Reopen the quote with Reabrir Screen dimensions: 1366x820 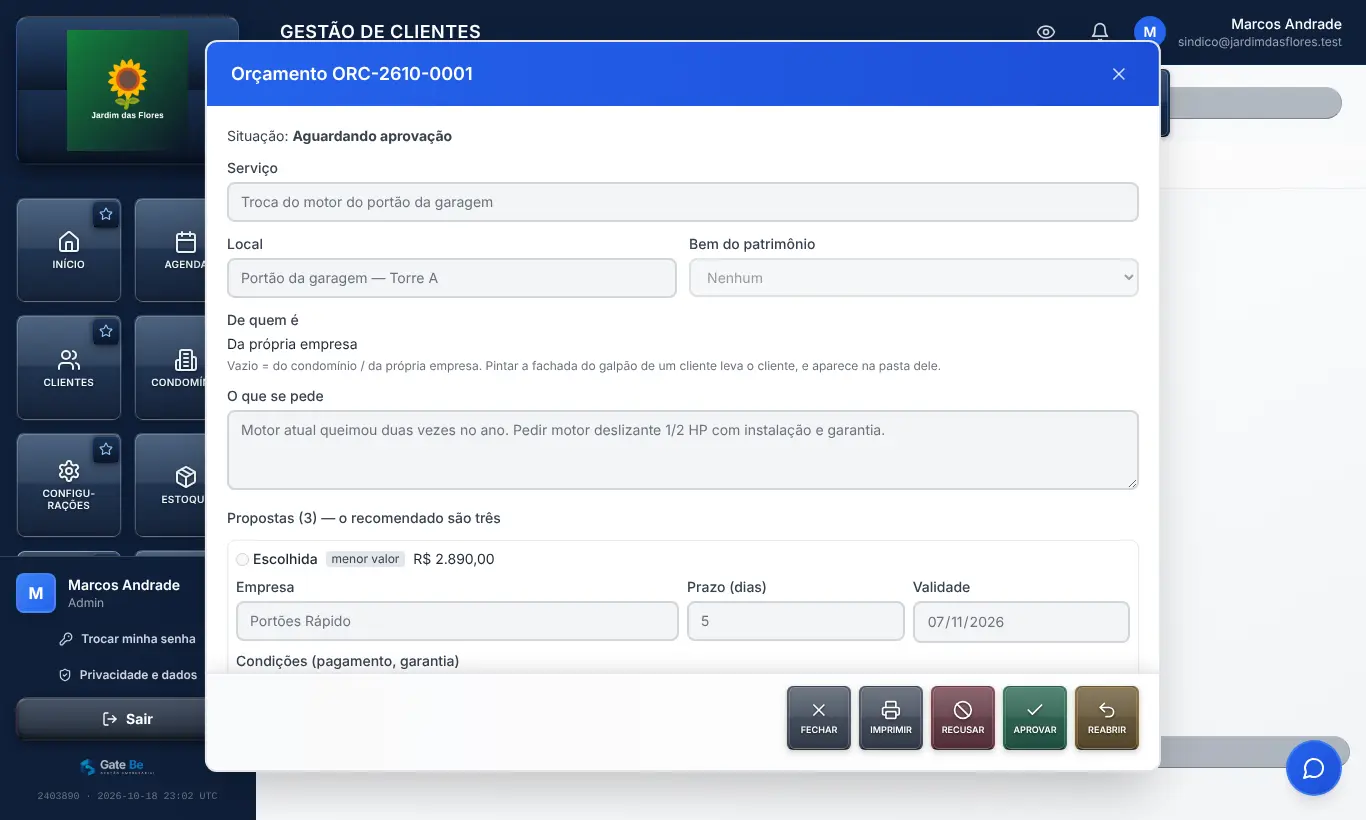[x=1107, y=718]
